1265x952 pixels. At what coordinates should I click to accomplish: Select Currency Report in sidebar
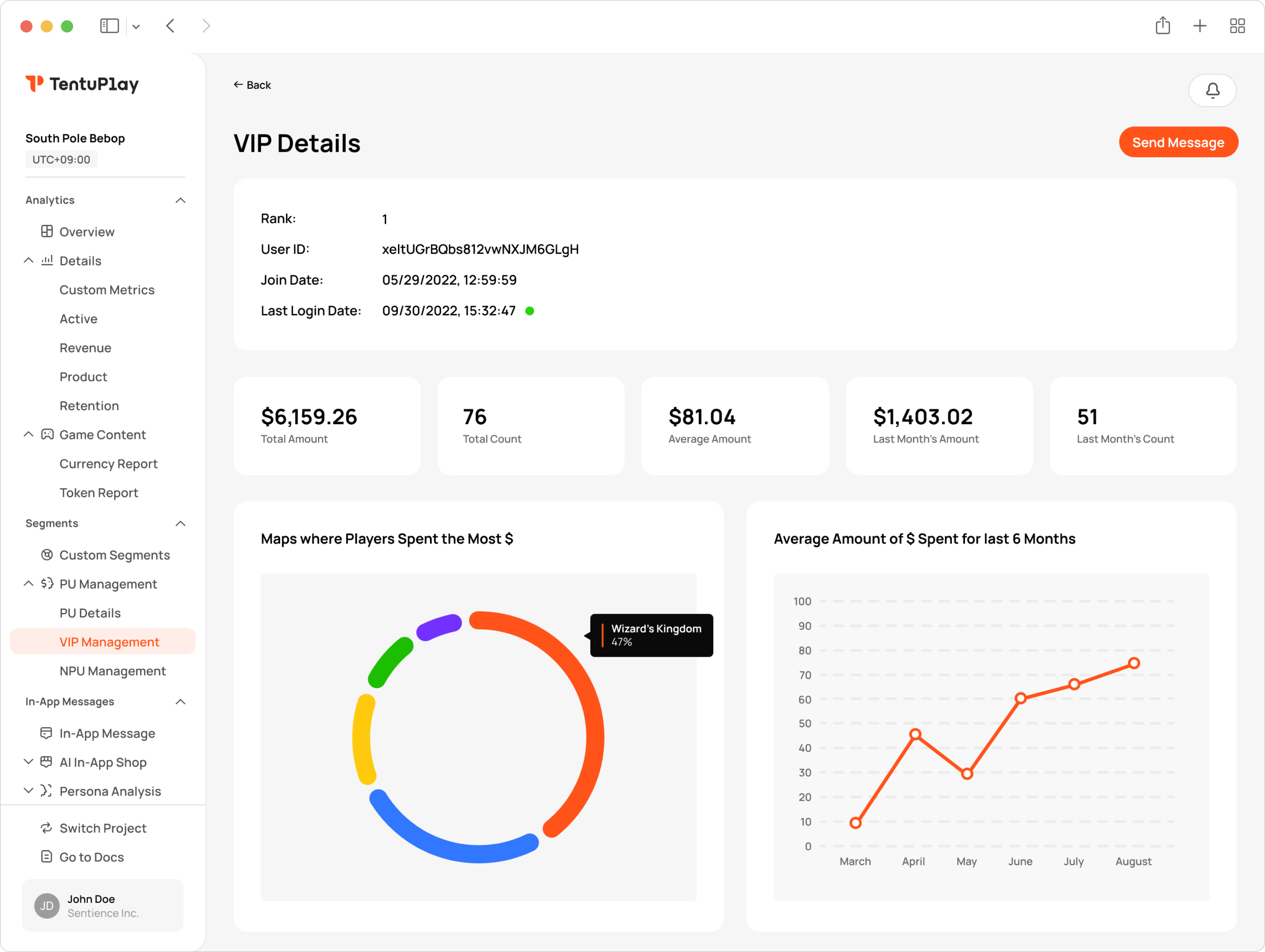(x=109, y=464)
